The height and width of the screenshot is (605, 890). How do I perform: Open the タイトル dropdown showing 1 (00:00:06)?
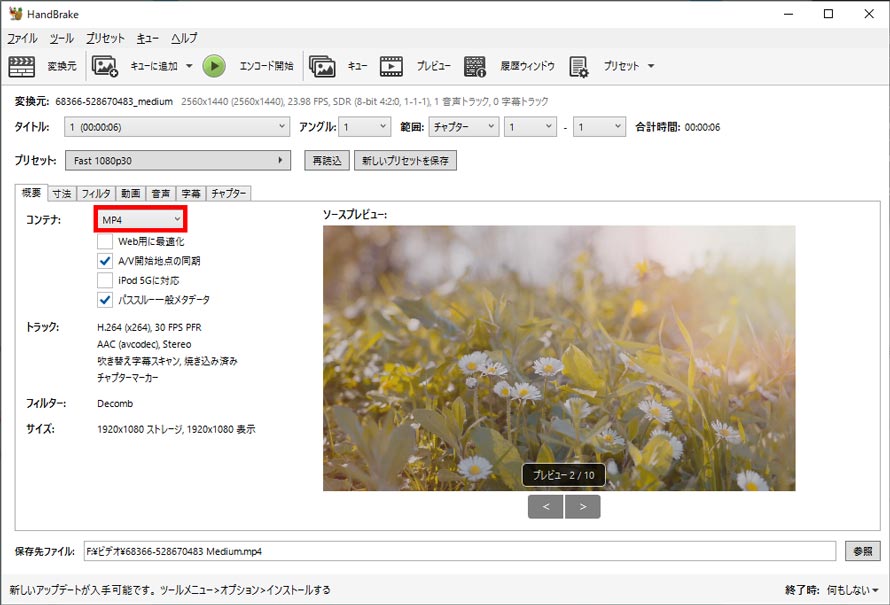pyautogui.click(x=177, y=127)
